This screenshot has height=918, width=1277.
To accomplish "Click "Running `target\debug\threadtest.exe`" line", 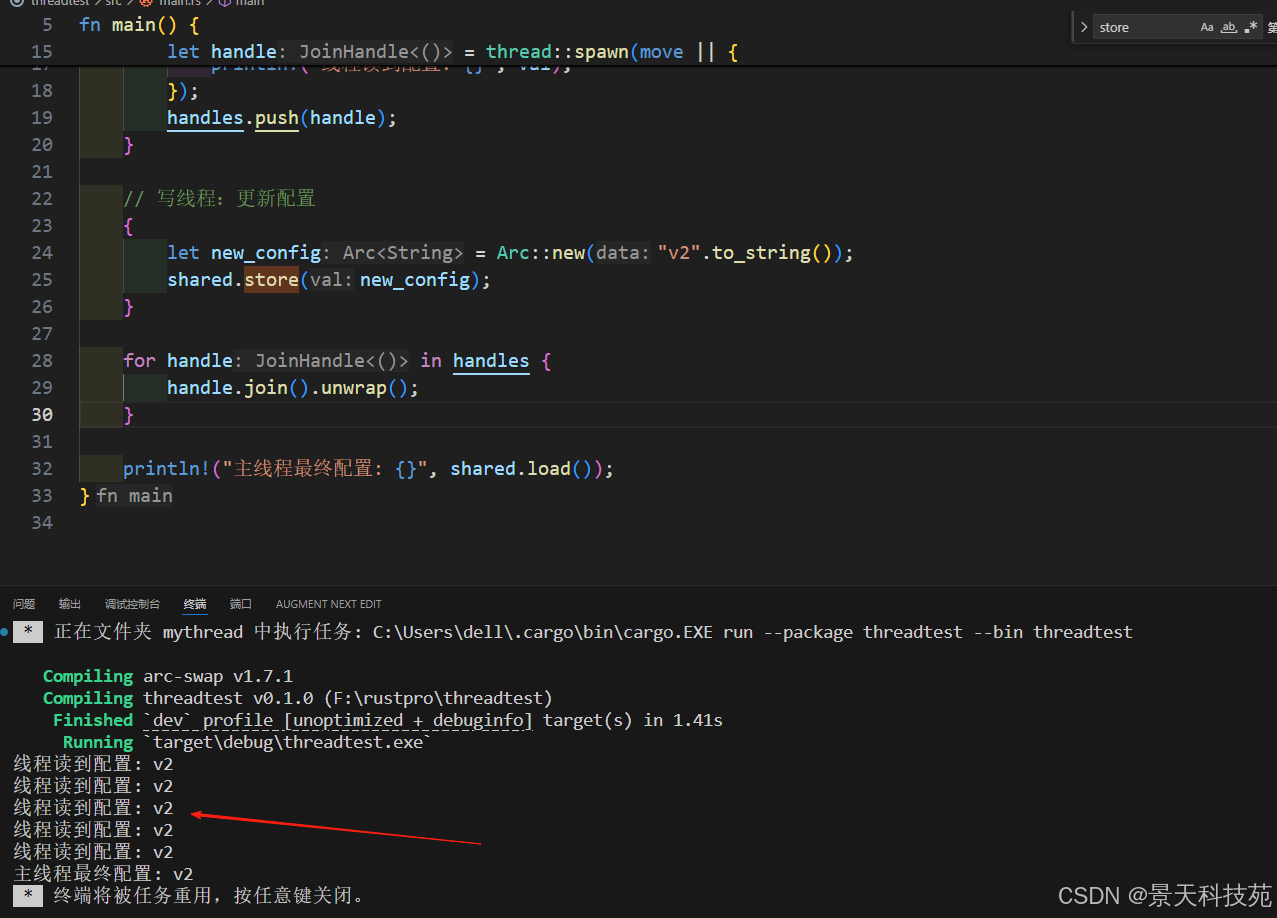I will point(246,743).
